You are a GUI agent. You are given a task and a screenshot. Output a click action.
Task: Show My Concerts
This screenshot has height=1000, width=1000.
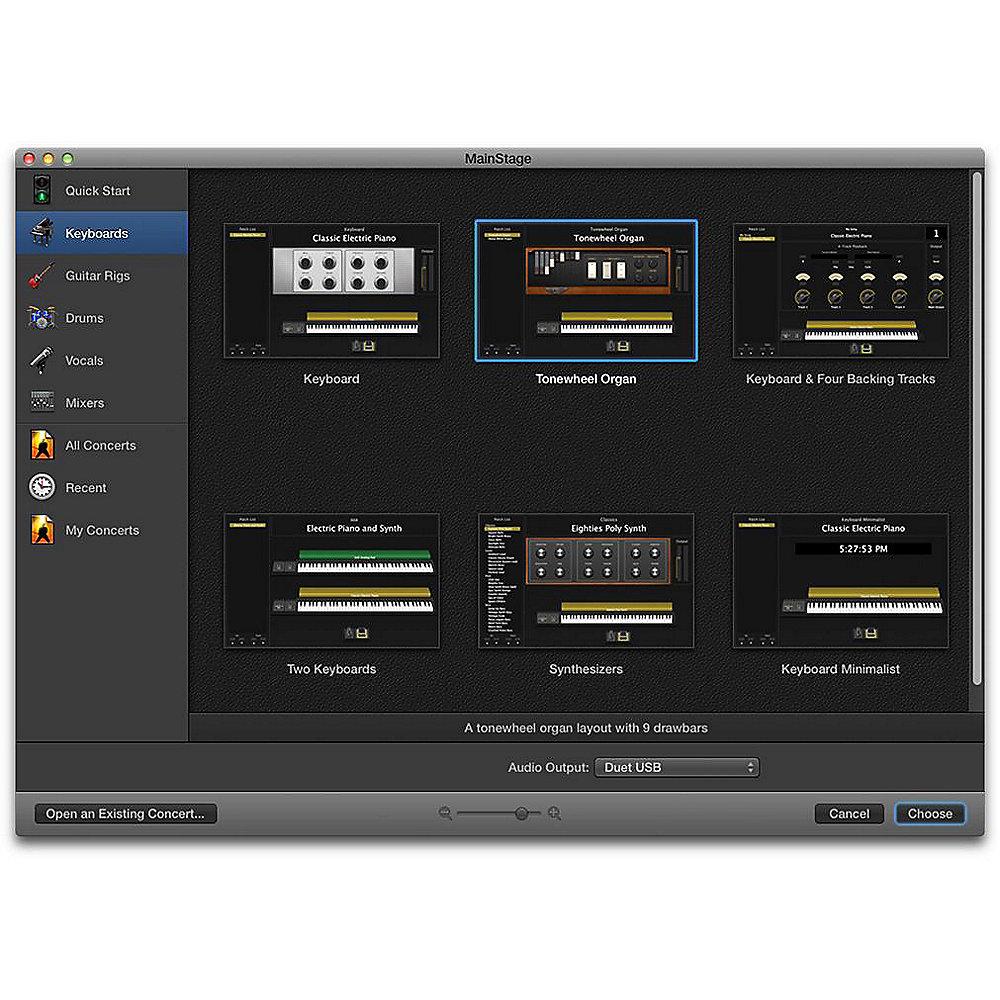click(x=102, y=530)
